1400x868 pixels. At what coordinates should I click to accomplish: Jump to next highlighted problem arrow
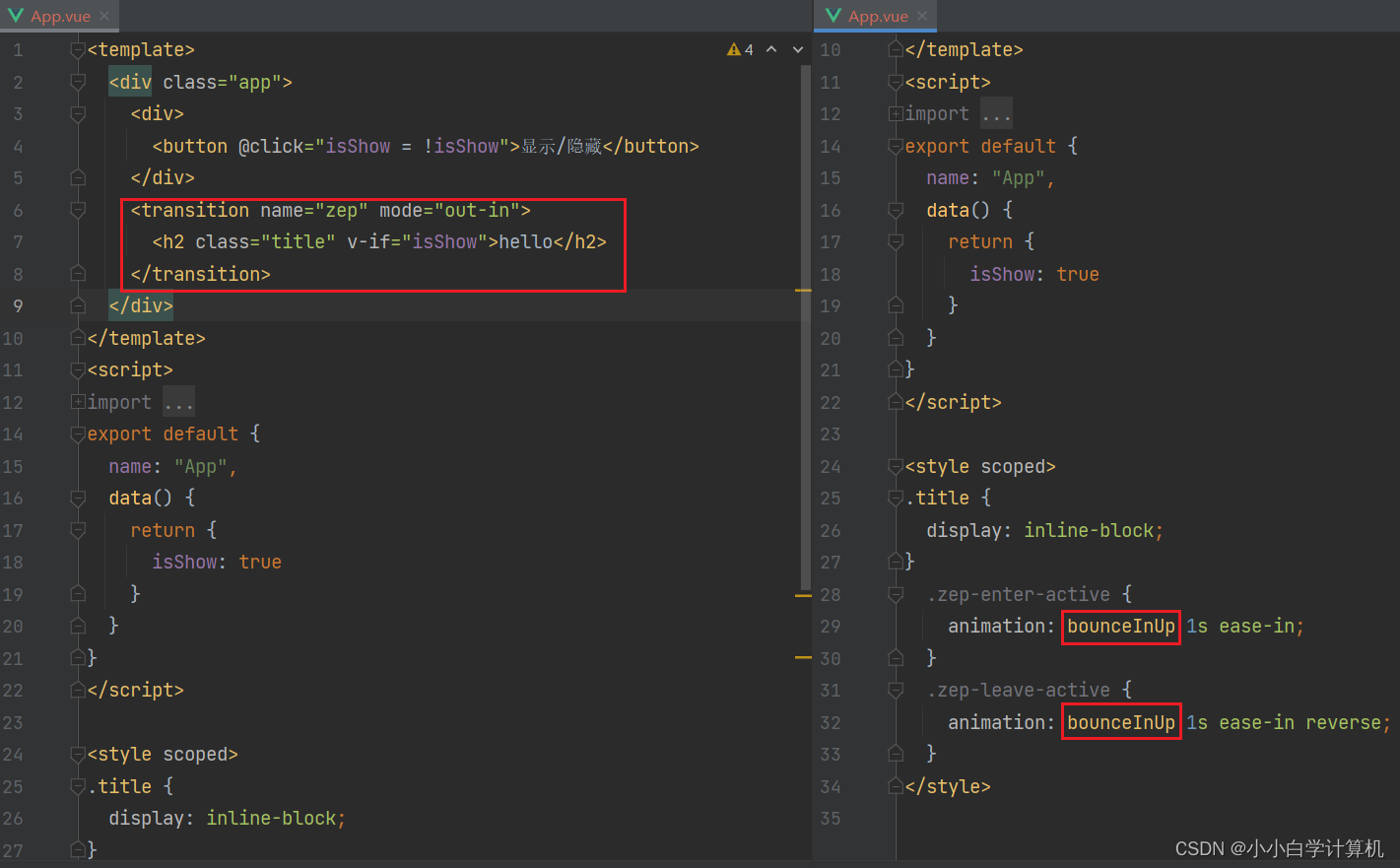797,49
